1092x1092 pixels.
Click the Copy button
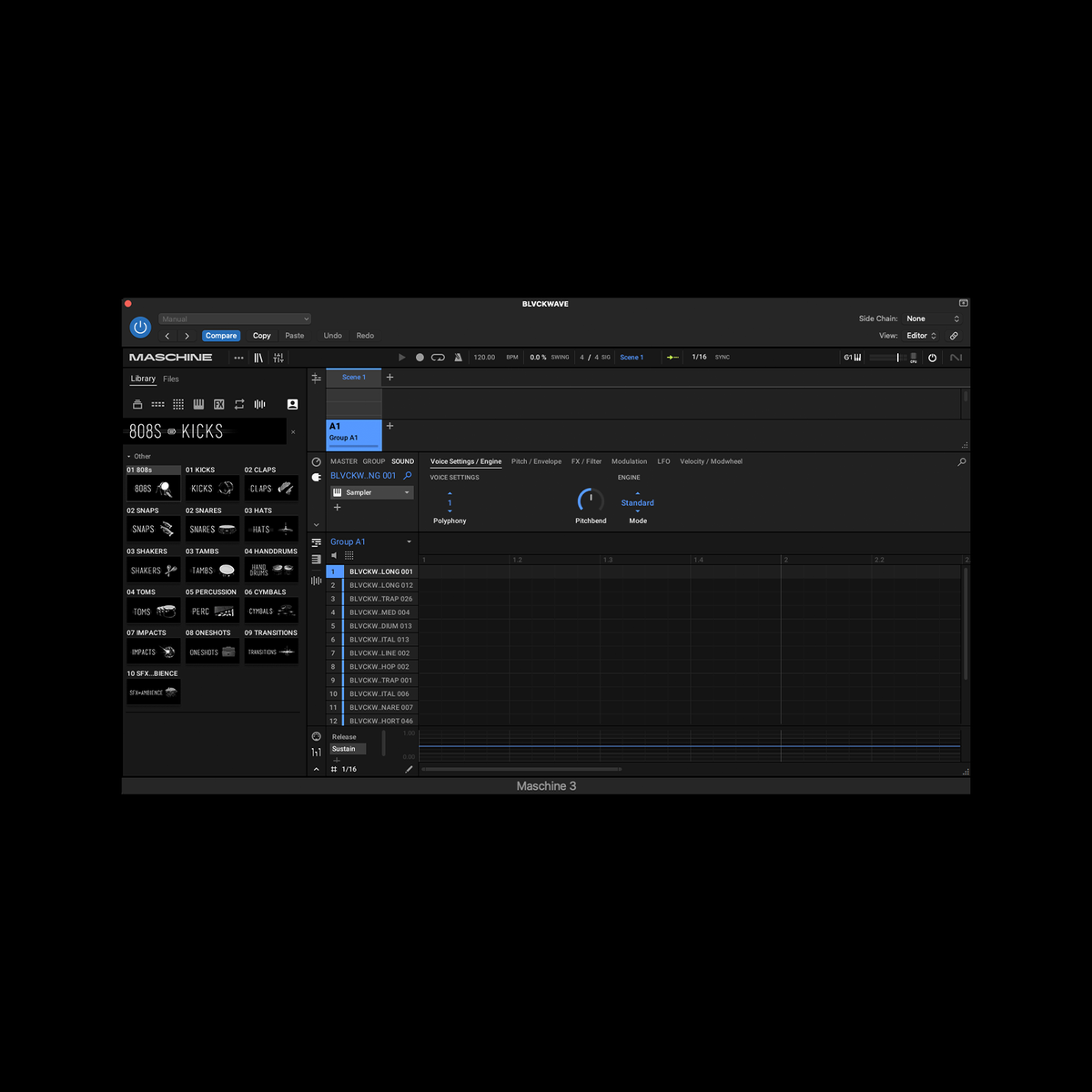[x=262, y=336]
